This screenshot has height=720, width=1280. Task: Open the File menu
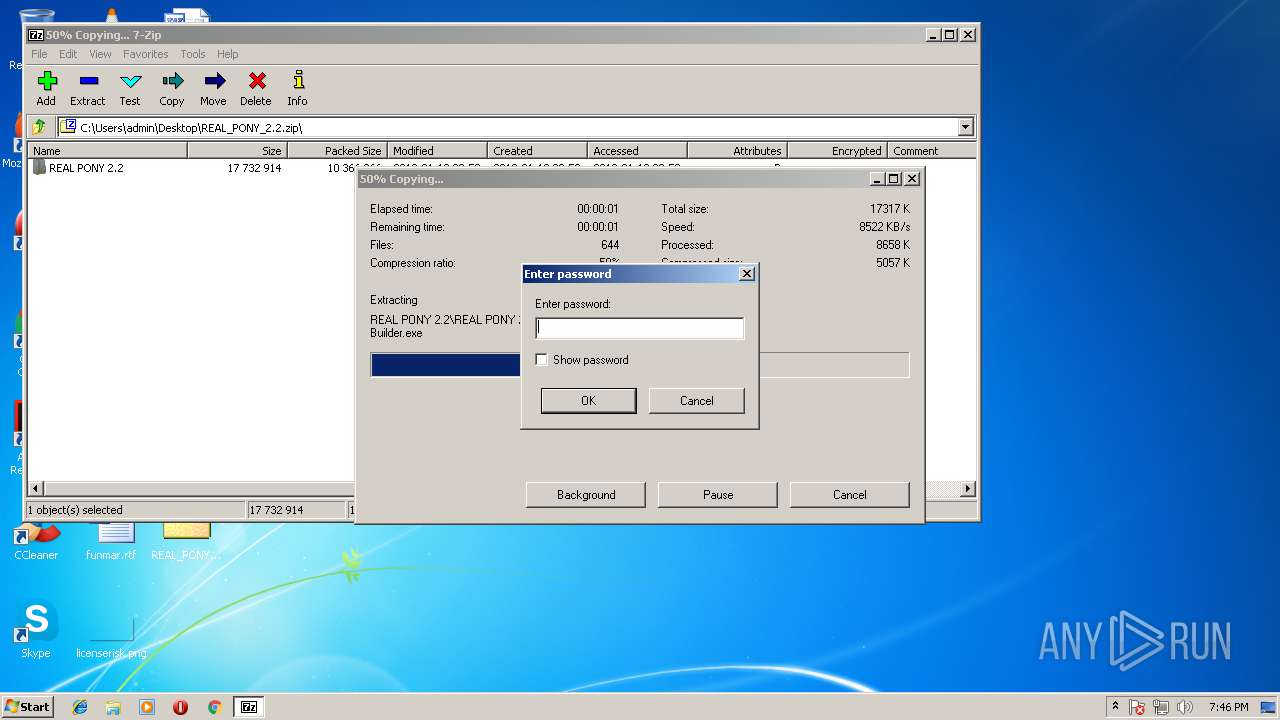pos(39,54)
